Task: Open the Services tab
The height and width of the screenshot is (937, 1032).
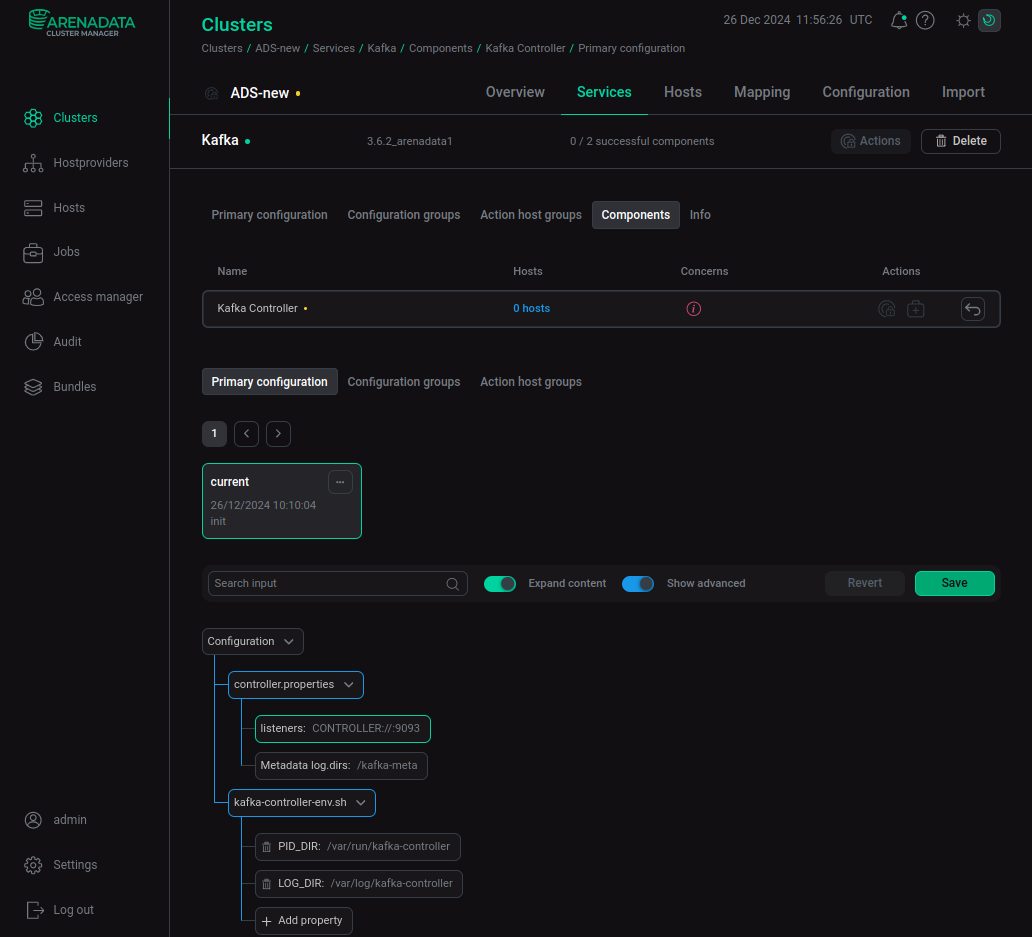Action: (604, 92)
